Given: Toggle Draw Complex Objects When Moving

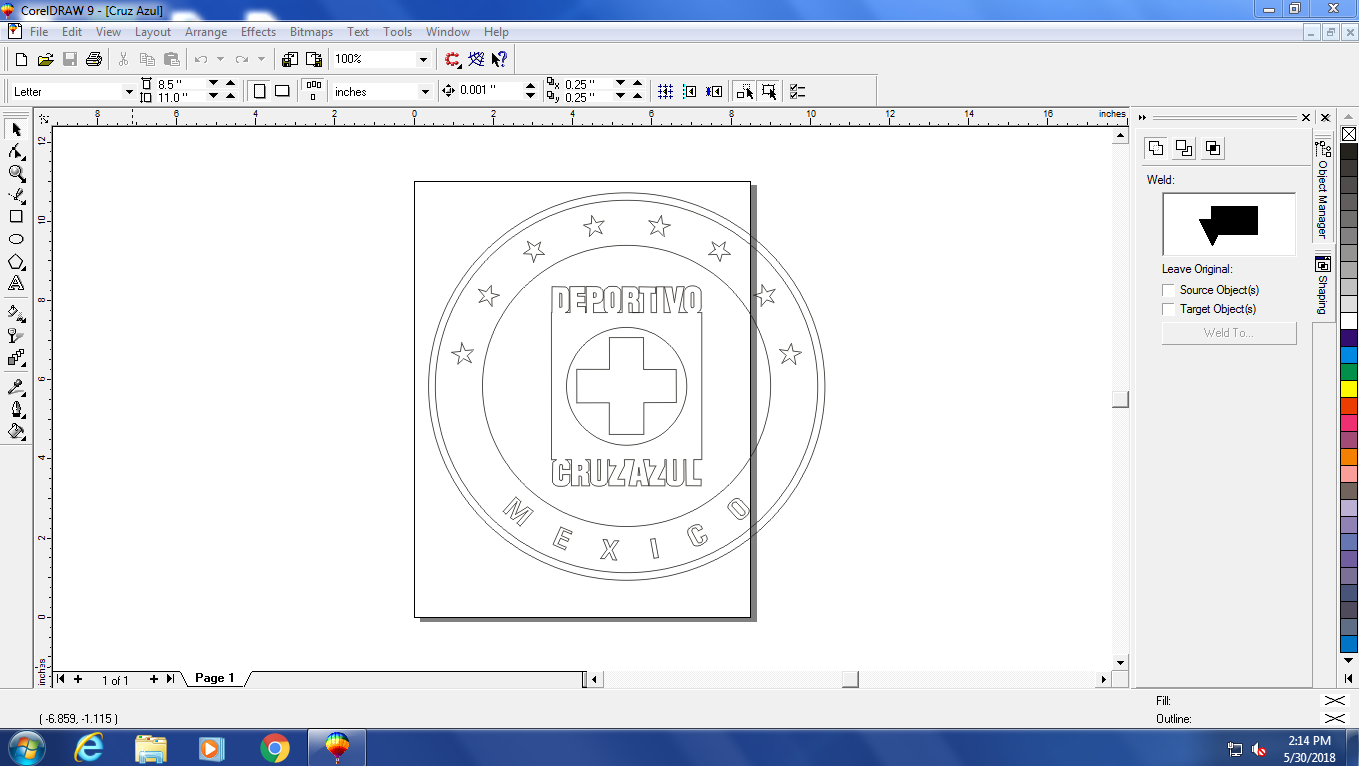Looking at the screenshot, I should coord(744,91).
